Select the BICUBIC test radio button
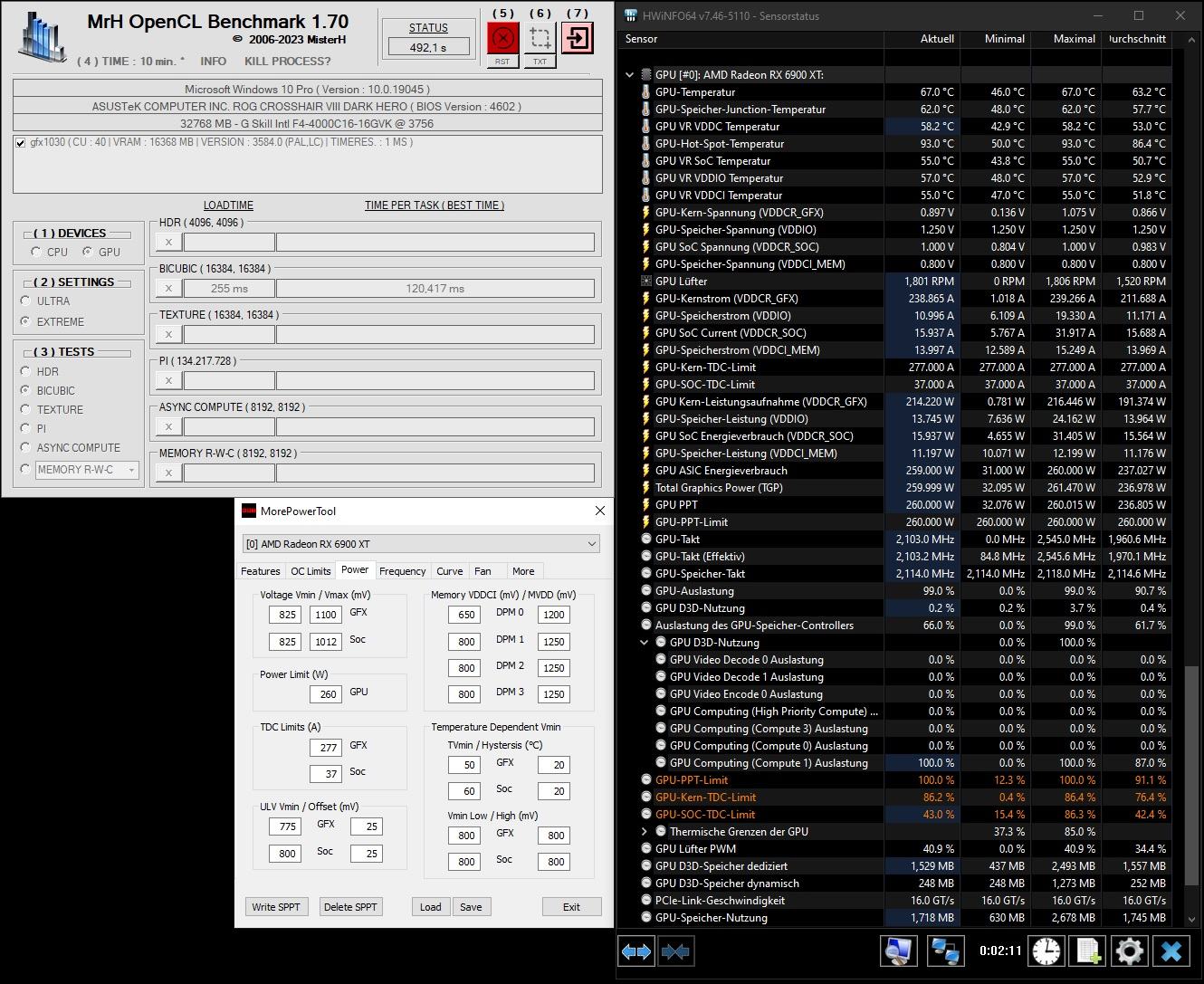Screen dimensions: 1204x984 [25, 390]
